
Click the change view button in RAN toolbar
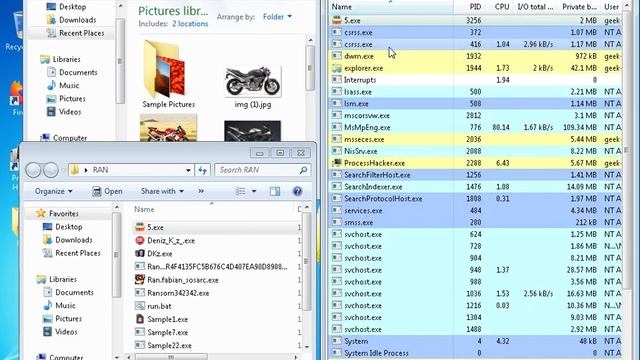click(x=240, y=191)
